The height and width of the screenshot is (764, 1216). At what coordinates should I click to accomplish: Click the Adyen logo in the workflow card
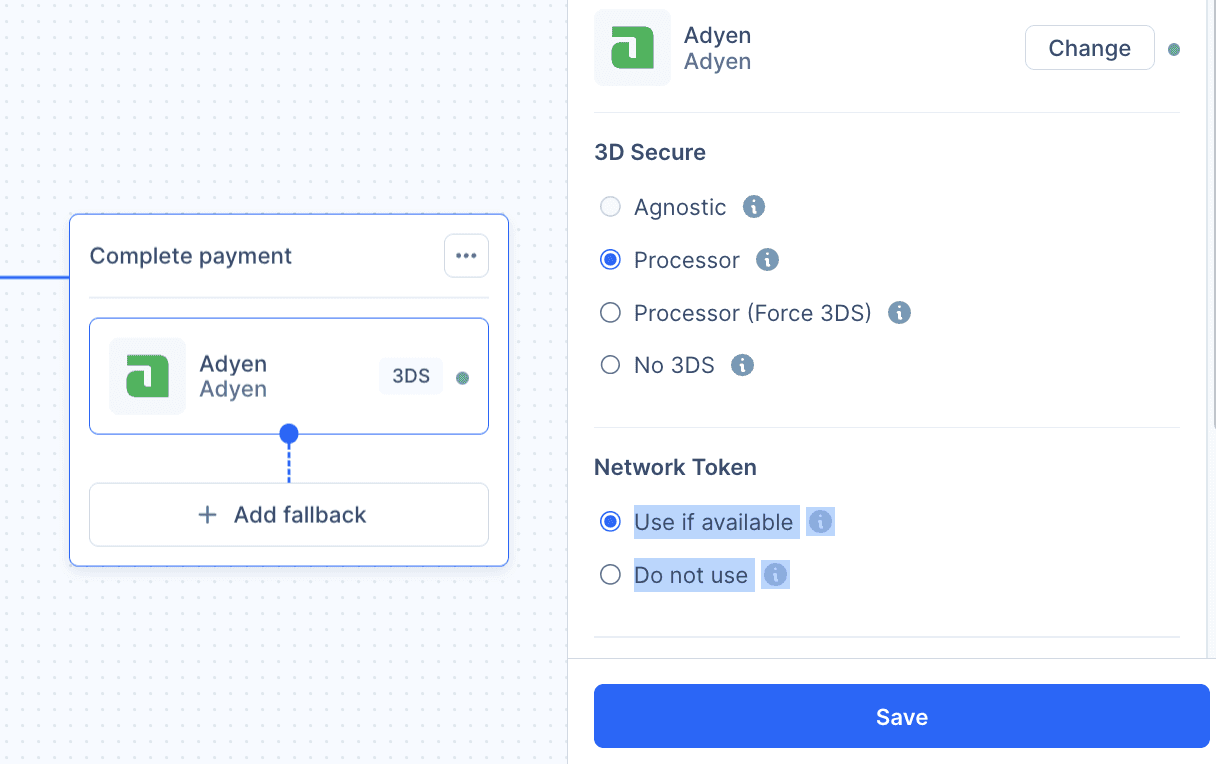(147, 376)
